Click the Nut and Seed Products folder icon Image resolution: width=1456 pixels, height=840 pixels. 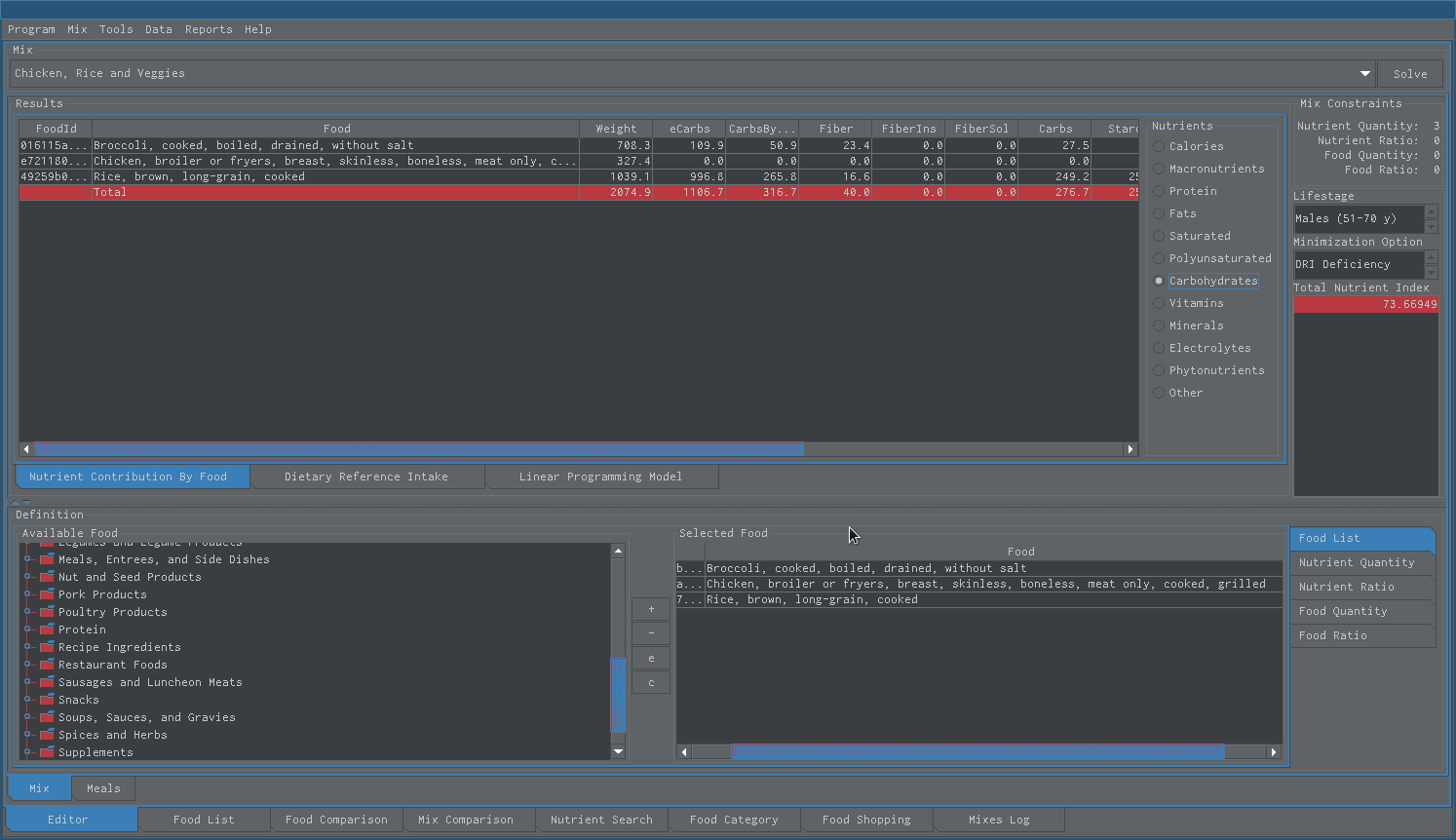click(47, 577)
